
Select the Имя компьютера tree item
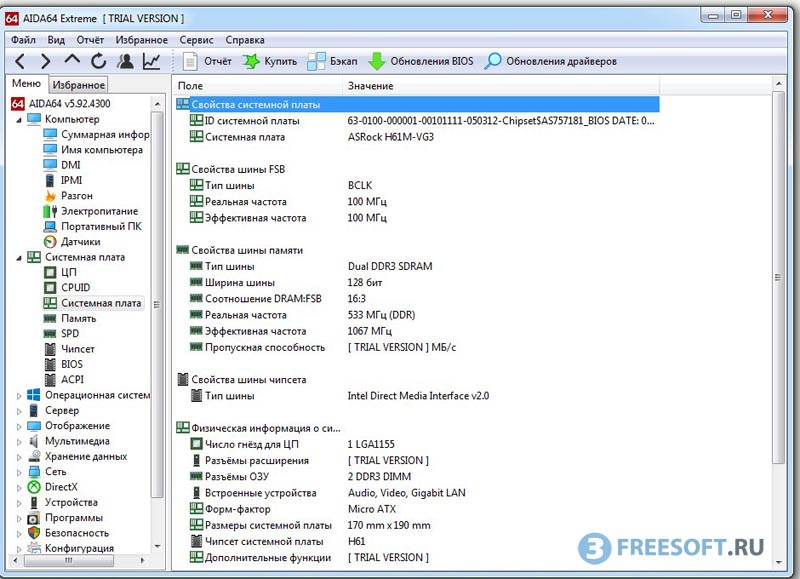(102, 149)
